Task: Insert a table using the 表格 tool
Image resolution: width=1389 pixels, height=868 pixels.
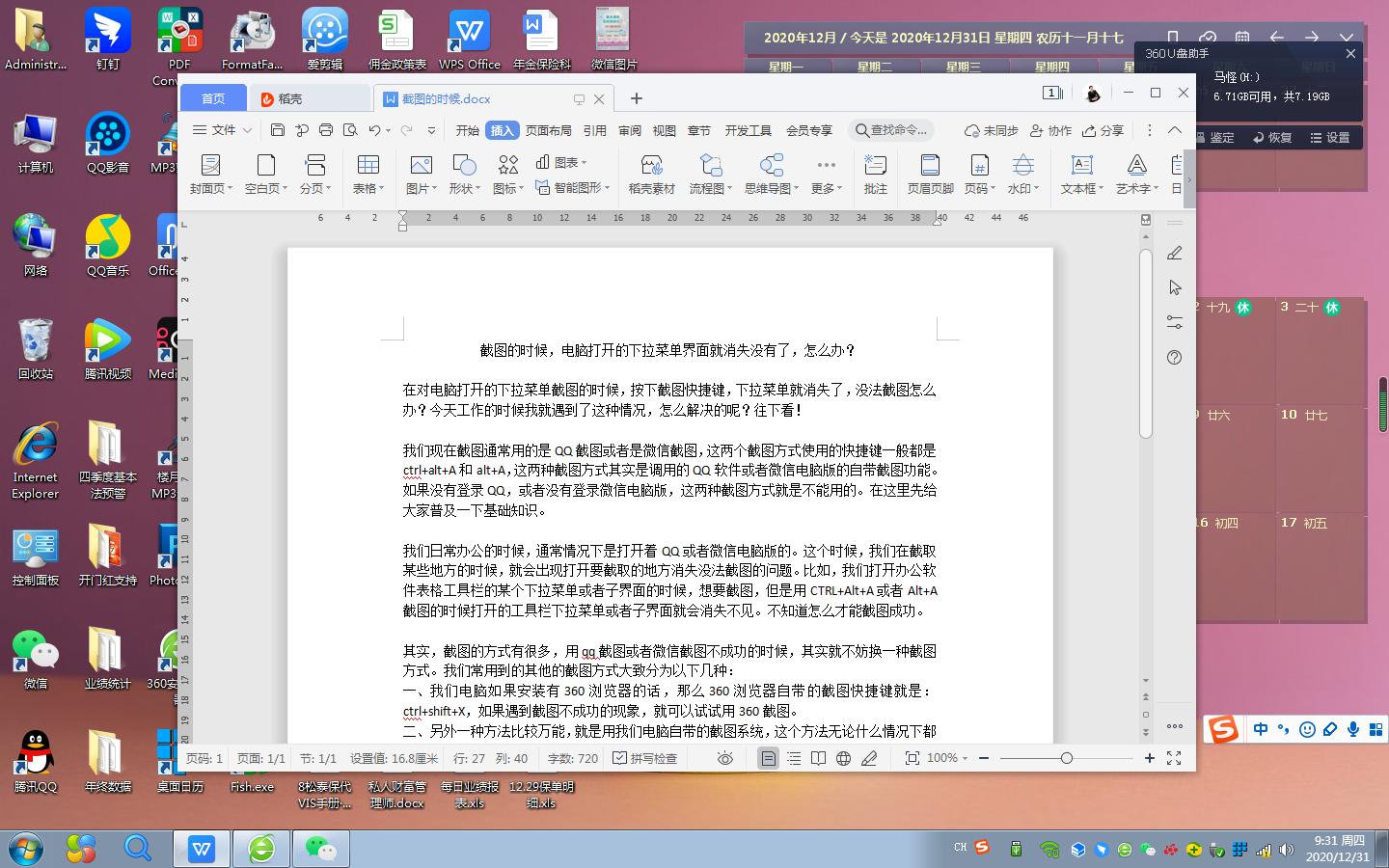Action: point(368,174)
